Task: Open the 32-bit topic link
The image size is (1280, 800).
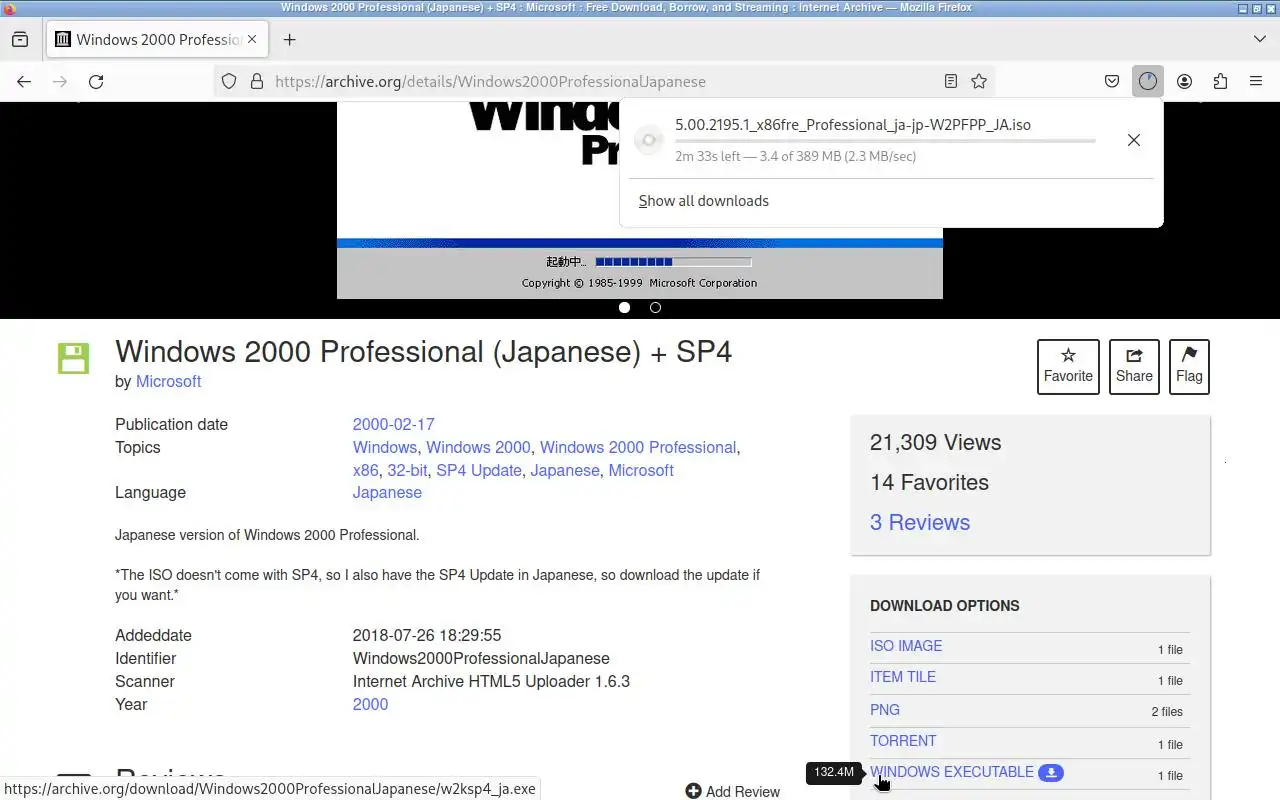Action: click(x=407, y=470)
